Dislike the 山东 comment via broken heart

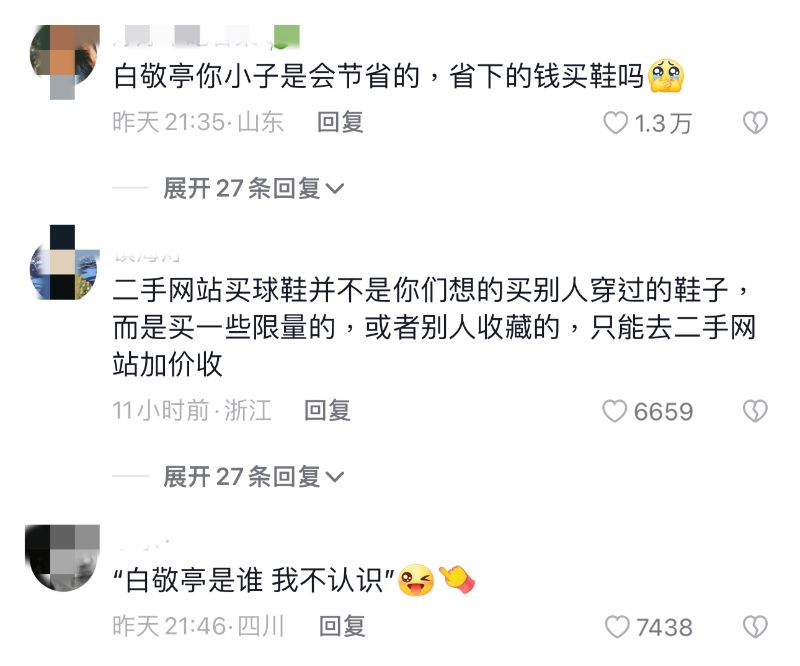[755, 123]
